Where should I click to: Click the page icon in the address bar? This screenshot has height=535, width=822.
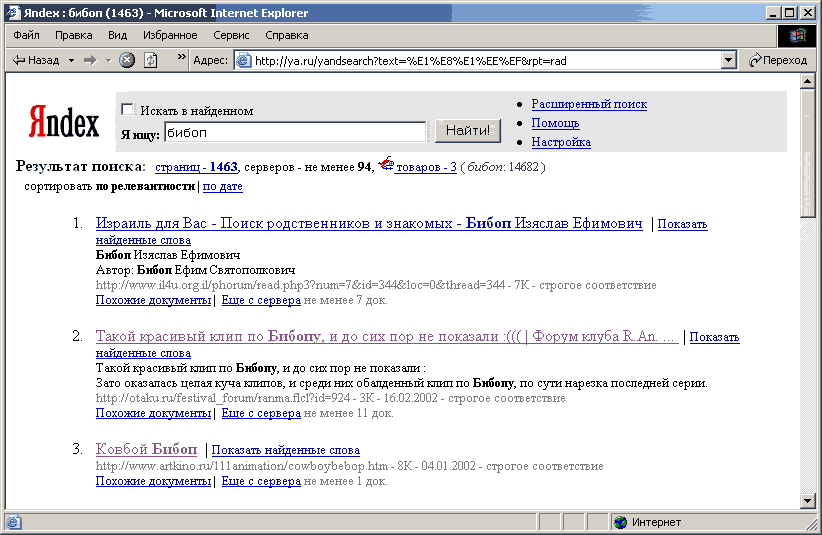pos(243,61)
